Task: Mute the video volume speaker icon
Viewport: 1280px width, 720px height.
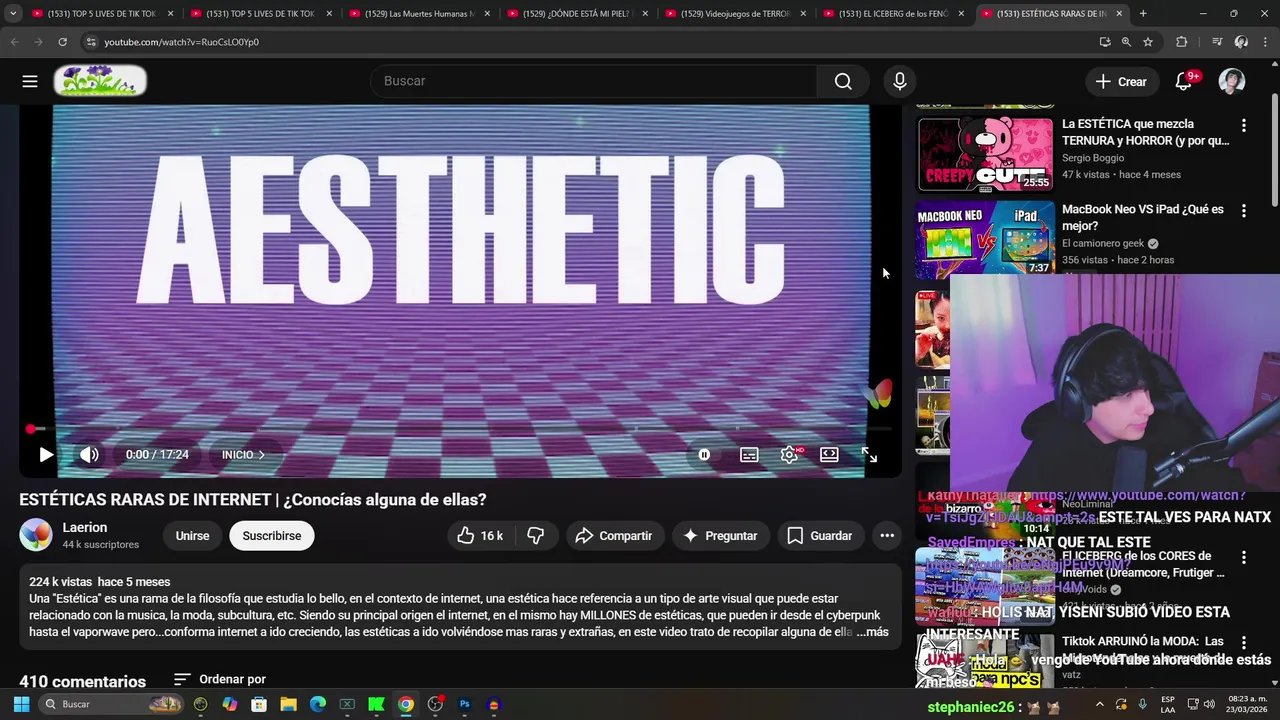Action: tap(89, 455)
